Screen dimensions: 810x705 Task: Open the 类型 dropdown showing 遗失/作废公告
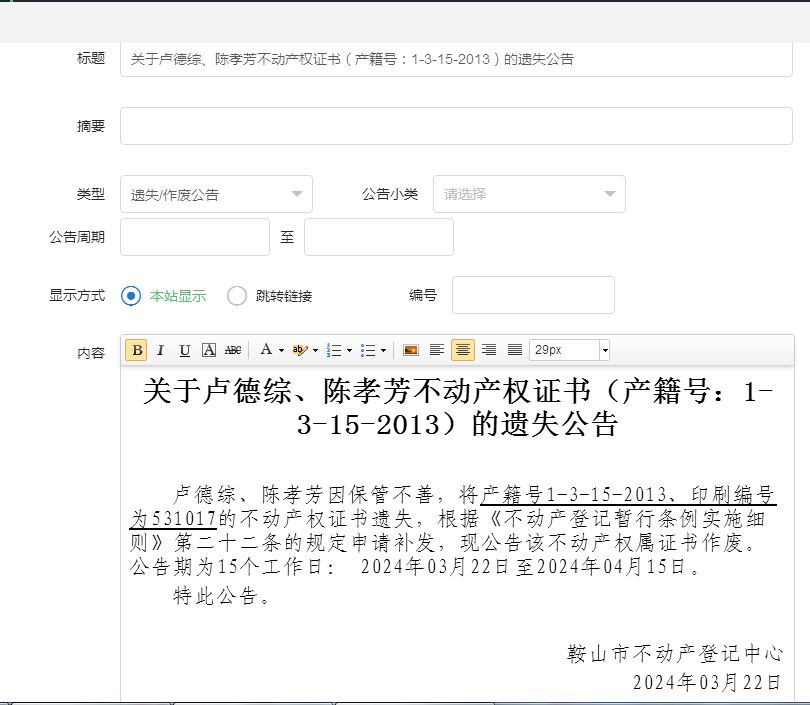click(x=216, y=194)
